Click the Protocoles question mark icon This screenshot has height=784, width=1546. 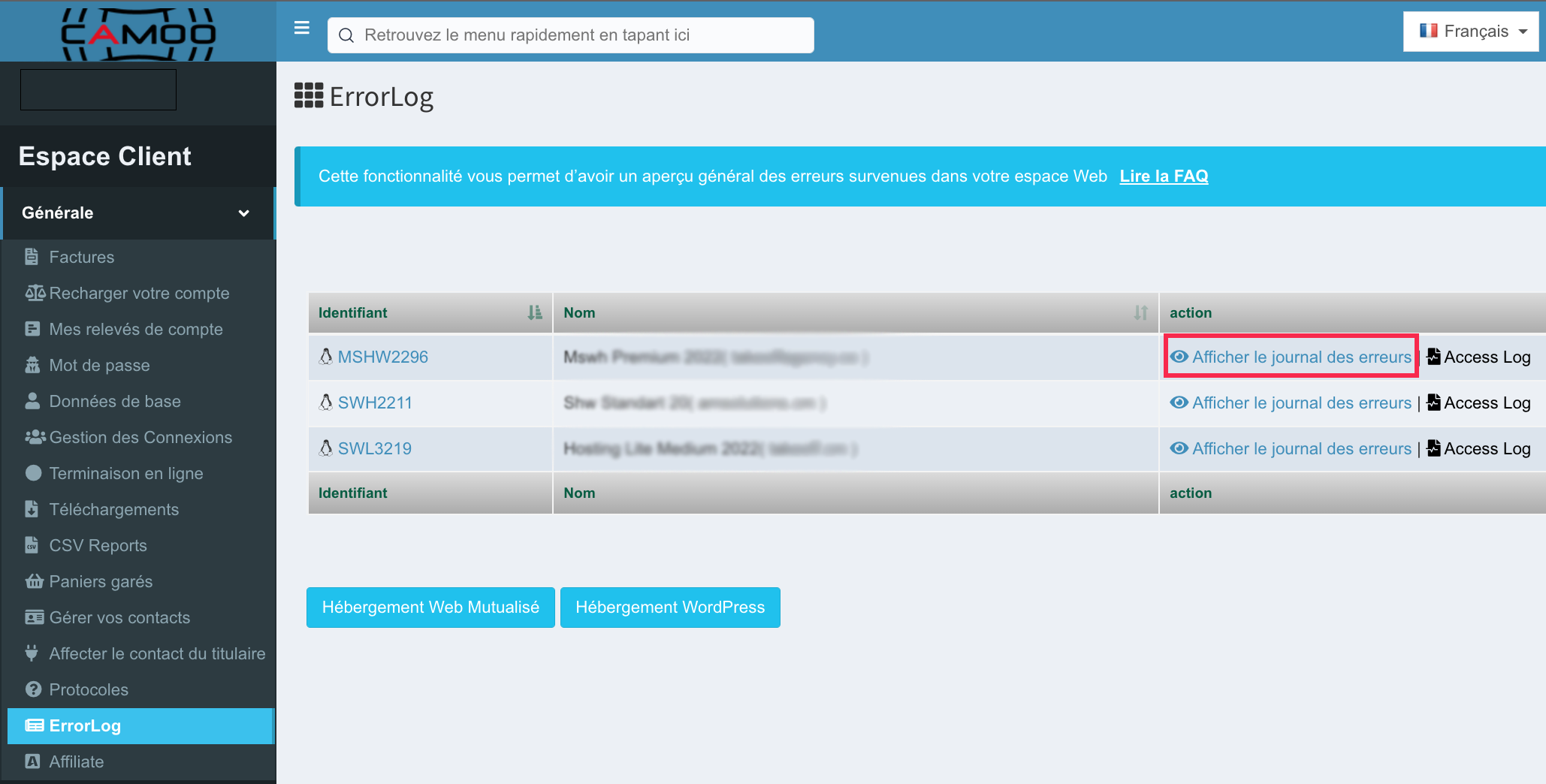pyautogui.click(x=33, y=689)
